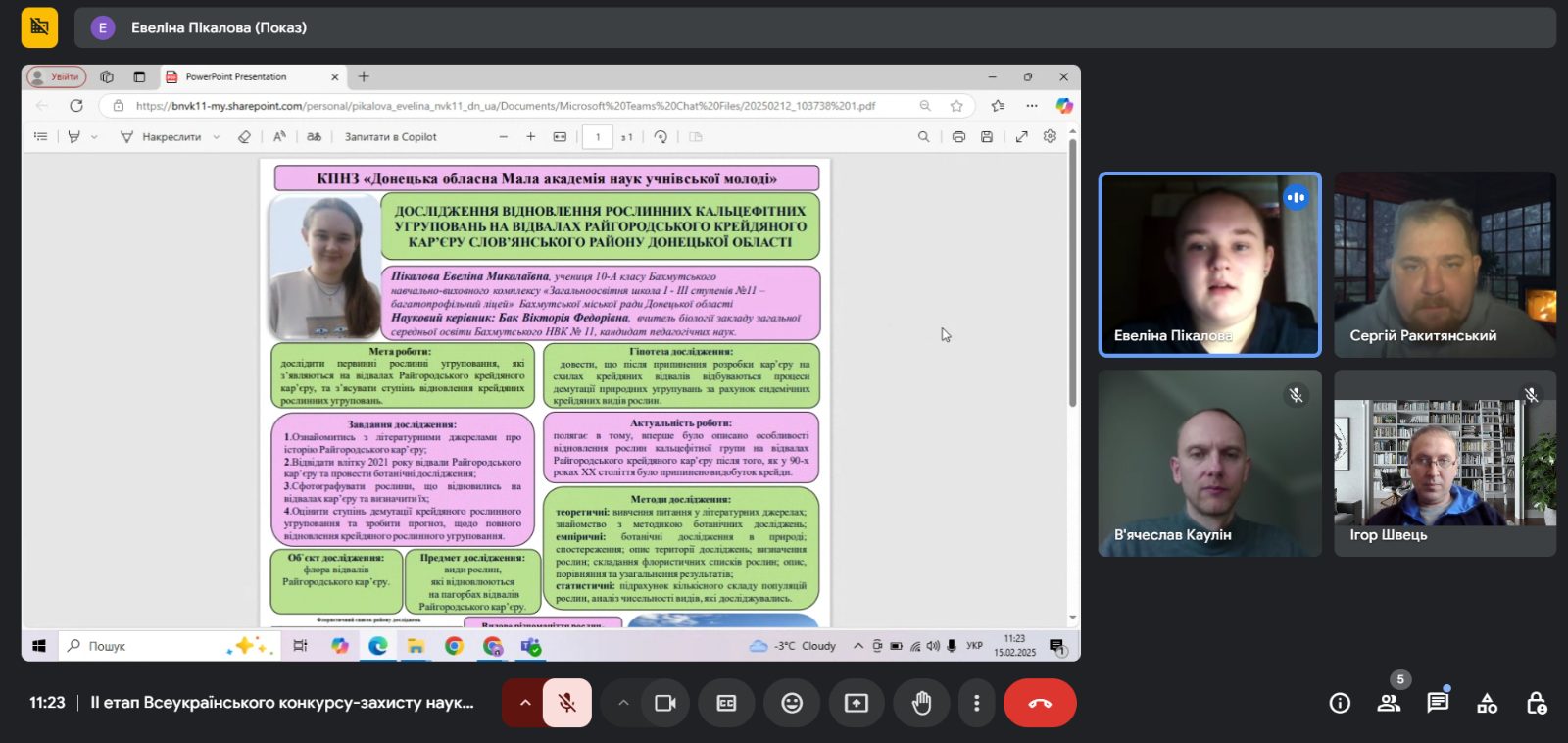The height and width of the screenshot is (743, 1568).
Task: Open more options three-dot menu
Action: (976, 703)
